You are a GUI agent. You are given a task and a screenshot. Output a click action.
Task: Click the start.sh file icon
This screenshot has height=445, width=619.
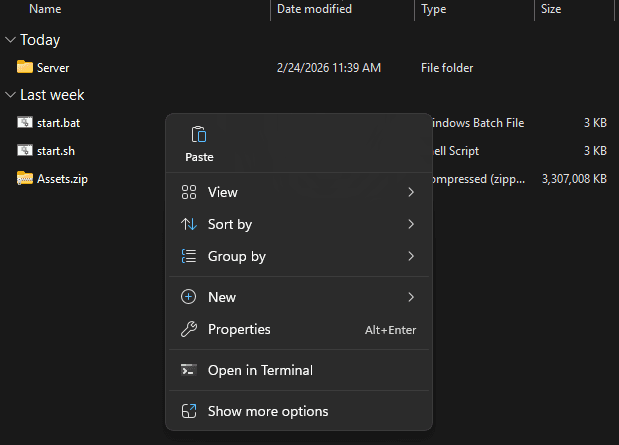[25, 151]
